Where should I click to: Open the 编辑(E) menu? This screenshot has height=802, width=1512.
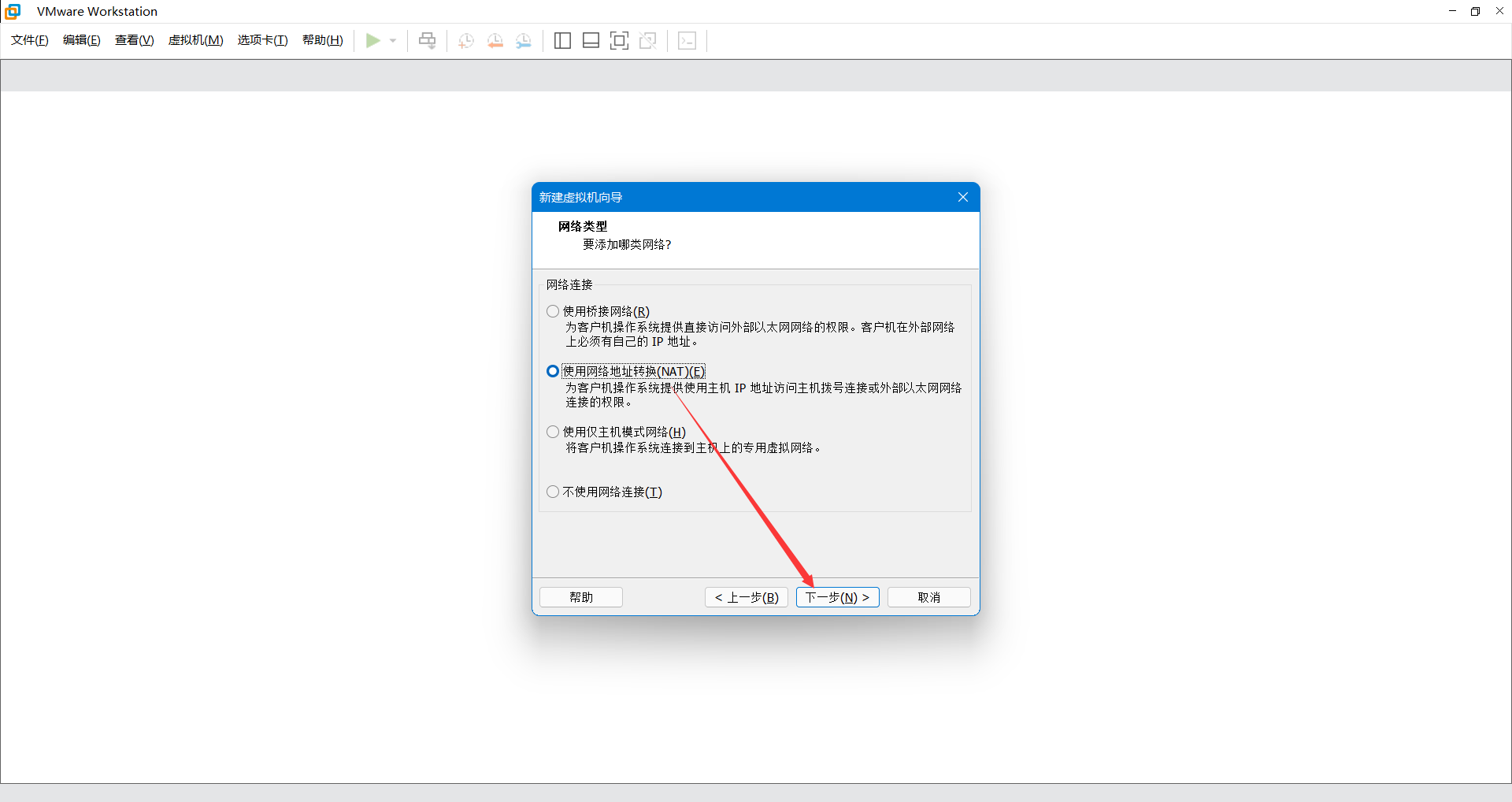click(x=82, y=40)
